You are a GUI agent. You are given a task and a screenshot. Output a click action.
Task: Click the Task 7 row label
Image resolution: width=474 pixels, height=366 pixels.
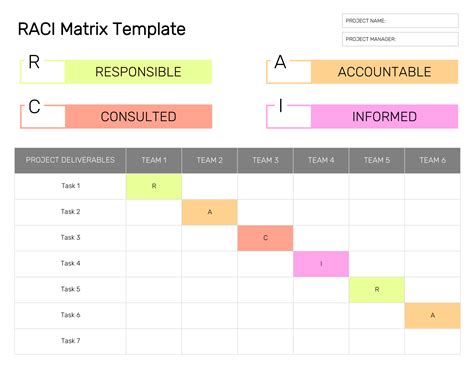pos(70,341)
